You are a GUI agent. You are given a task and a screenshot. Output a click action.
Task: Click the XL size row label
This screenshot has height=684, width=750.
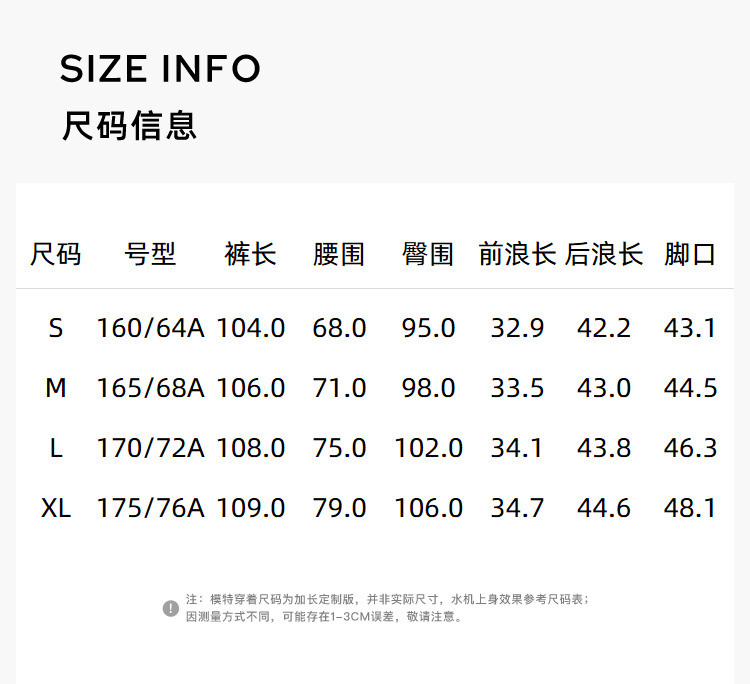[56, 508]
